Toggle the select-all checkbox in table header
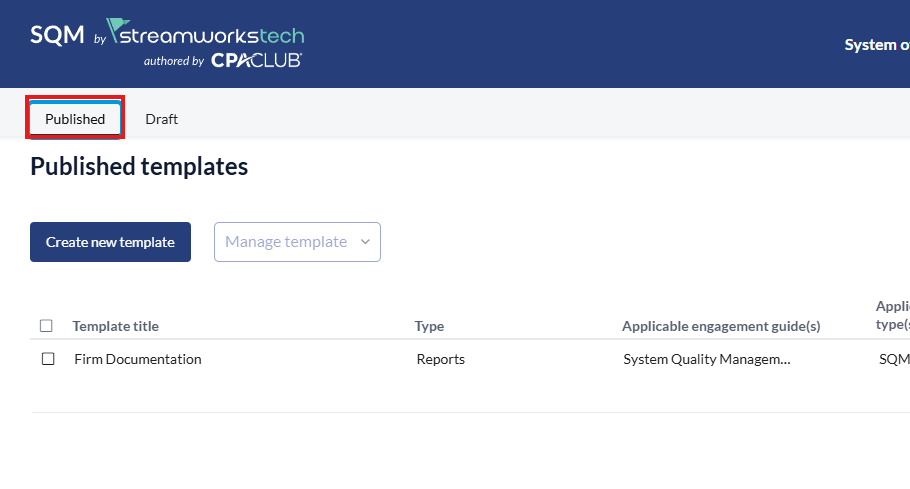The image size is (910, 489). pos(46,326)
